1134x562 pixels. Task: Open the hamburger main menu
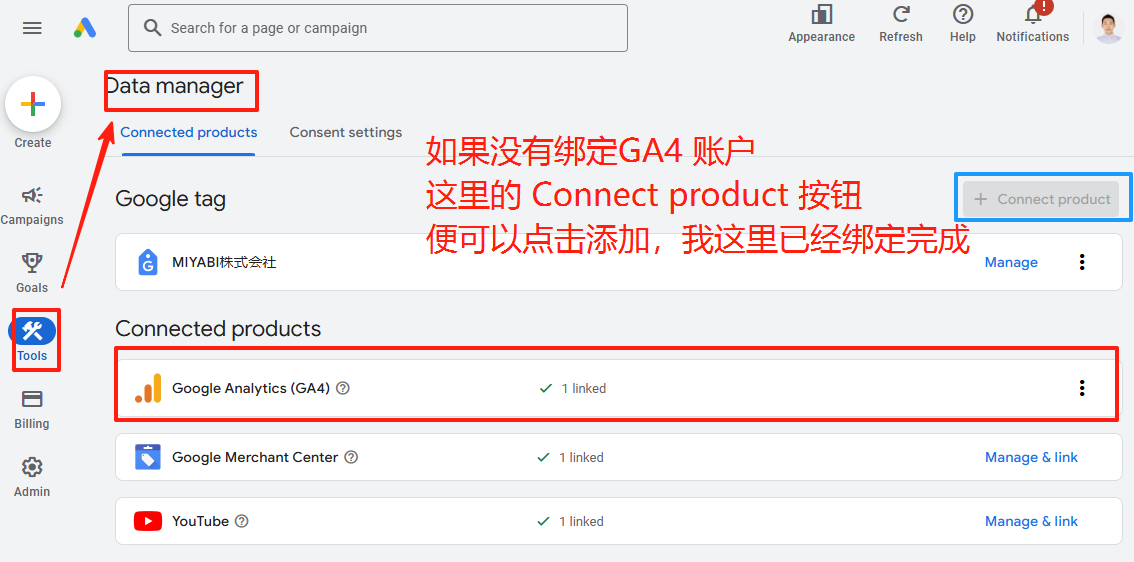(x=32, y=28)
